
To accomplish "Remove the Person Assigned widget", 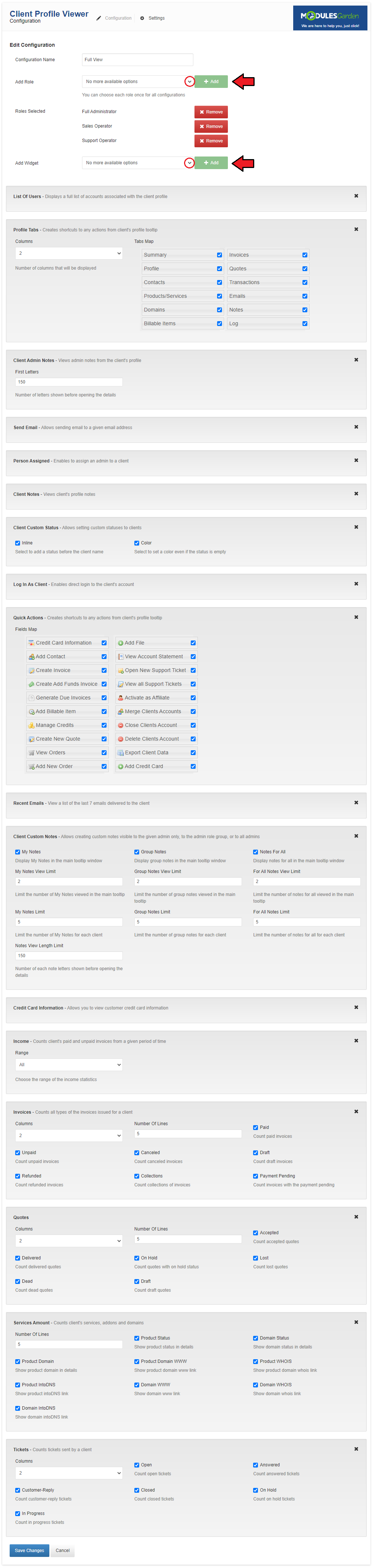I will [x=356, y=460].
